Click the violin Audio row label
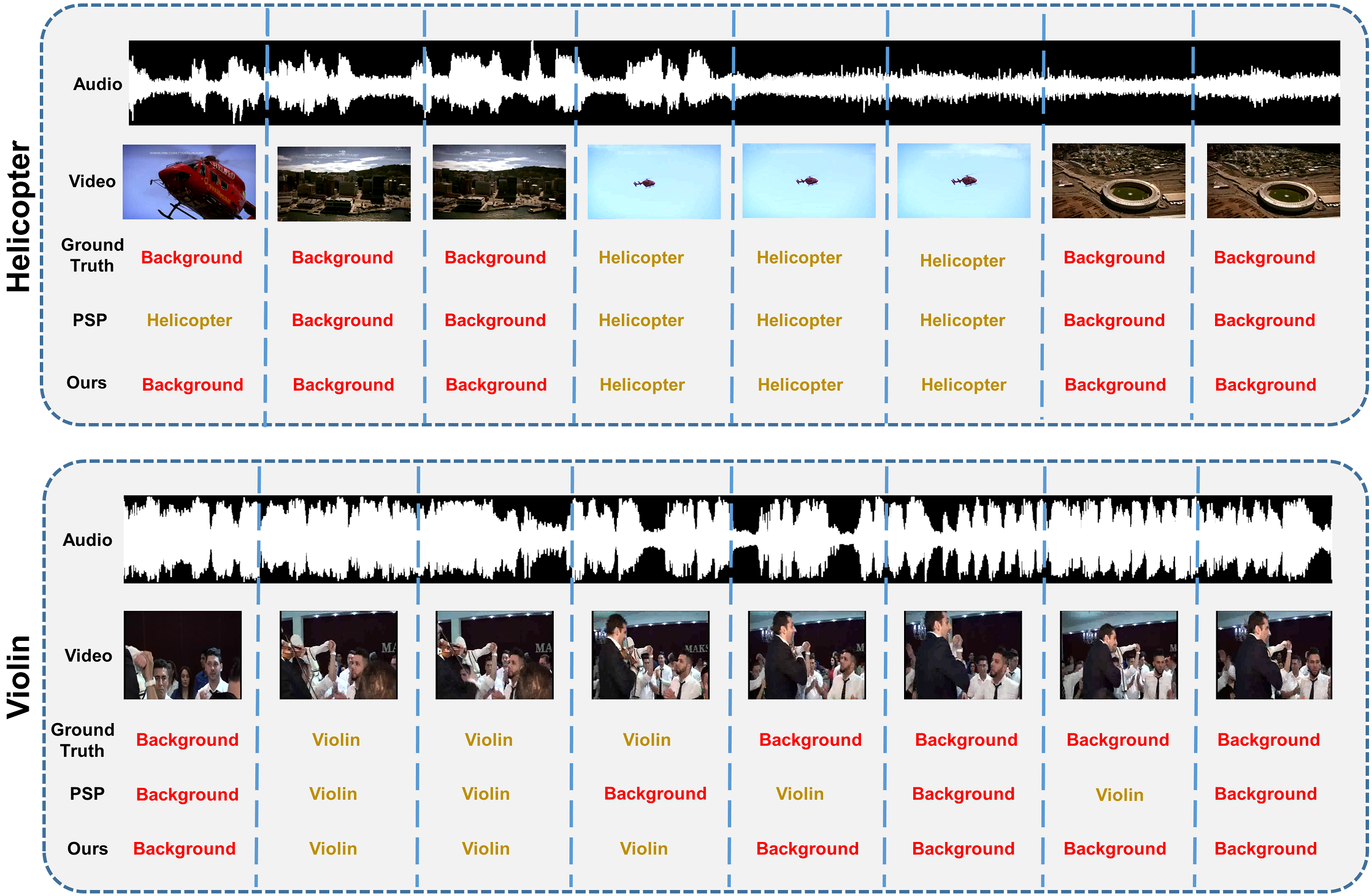This screenshot has width=1372, height=896. coord(88,540)
